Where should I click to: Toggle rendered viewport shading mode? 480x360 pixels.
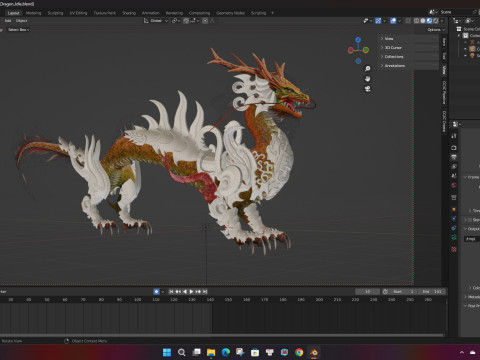click(x=435, y=21)
